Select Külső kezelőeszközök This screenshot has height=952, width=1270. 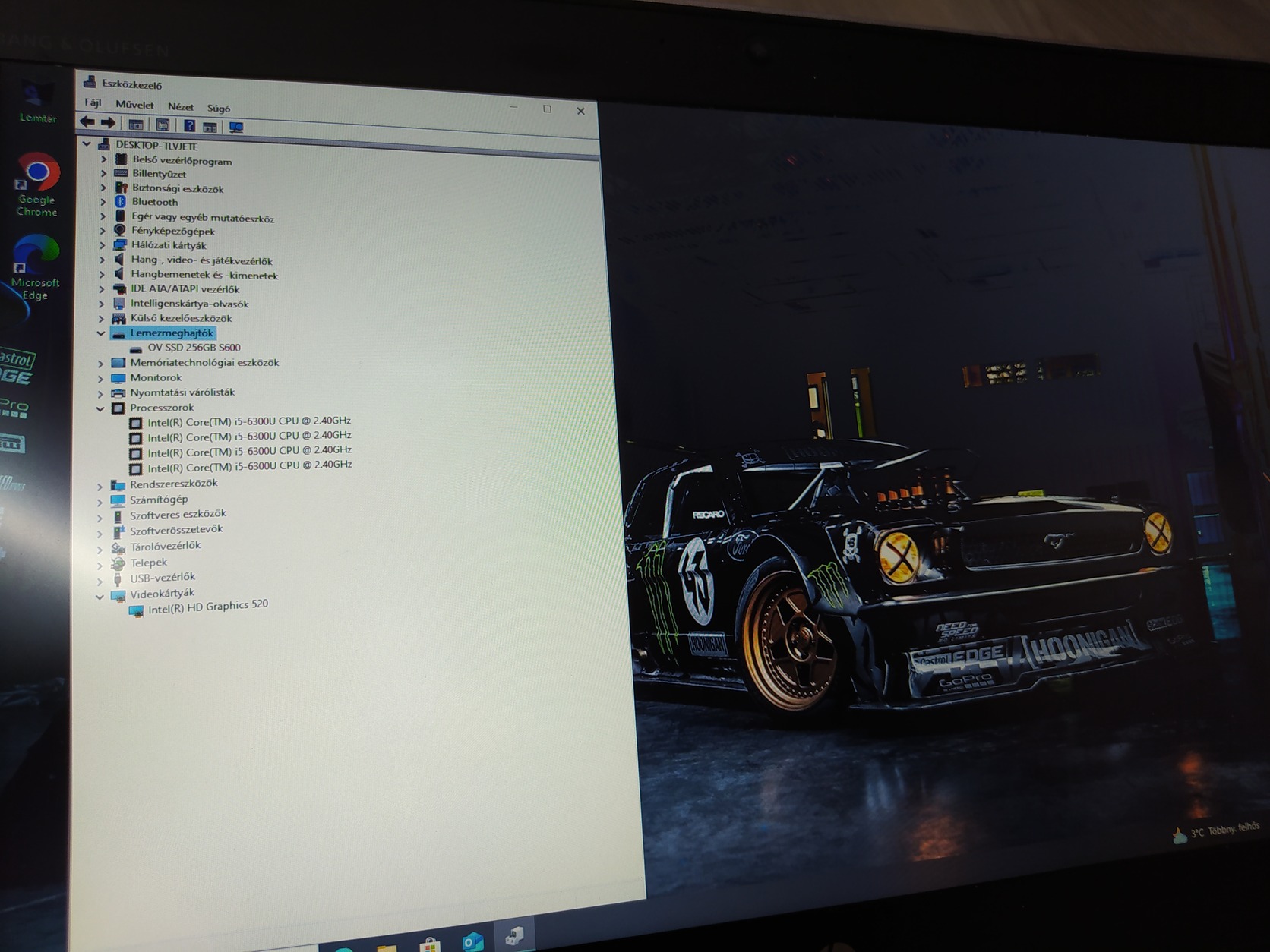(181, 318)
